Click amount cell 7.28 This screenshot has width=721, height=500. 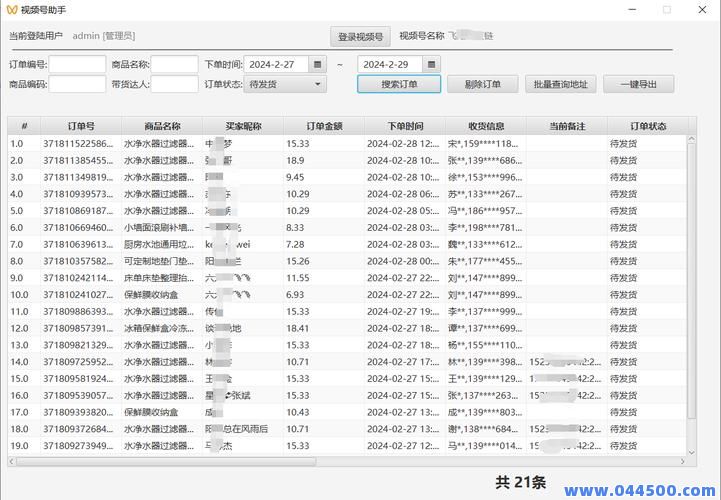click(x=295, y=244)
